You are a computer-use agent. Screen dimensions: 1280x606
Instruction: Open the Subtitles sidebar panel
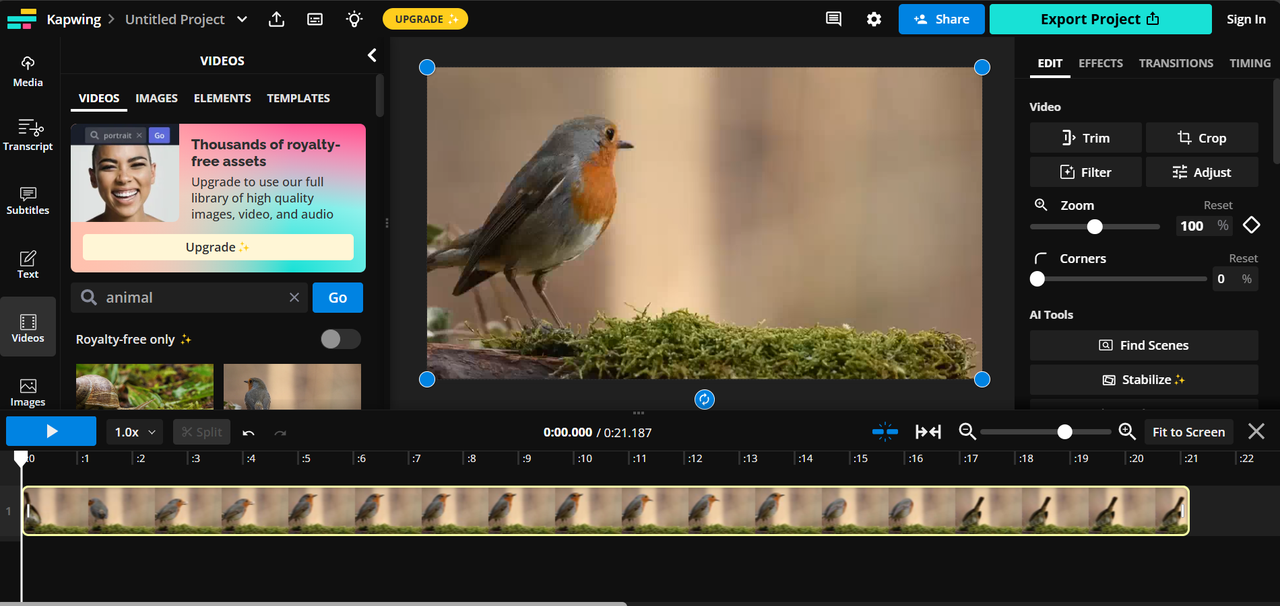click(x=28, y=199)
